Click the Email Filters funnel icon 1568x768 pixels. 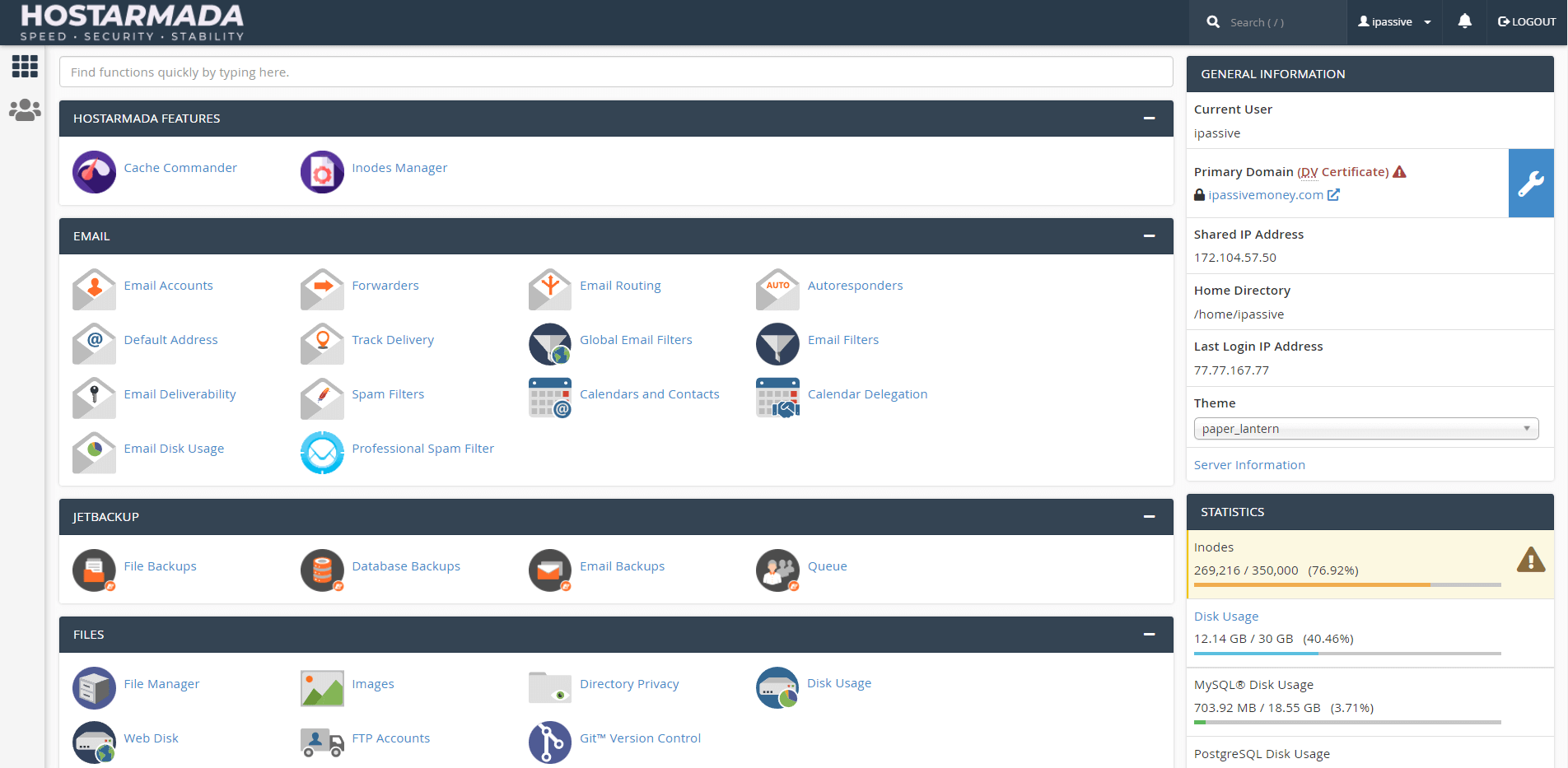[x=777, y=343]
